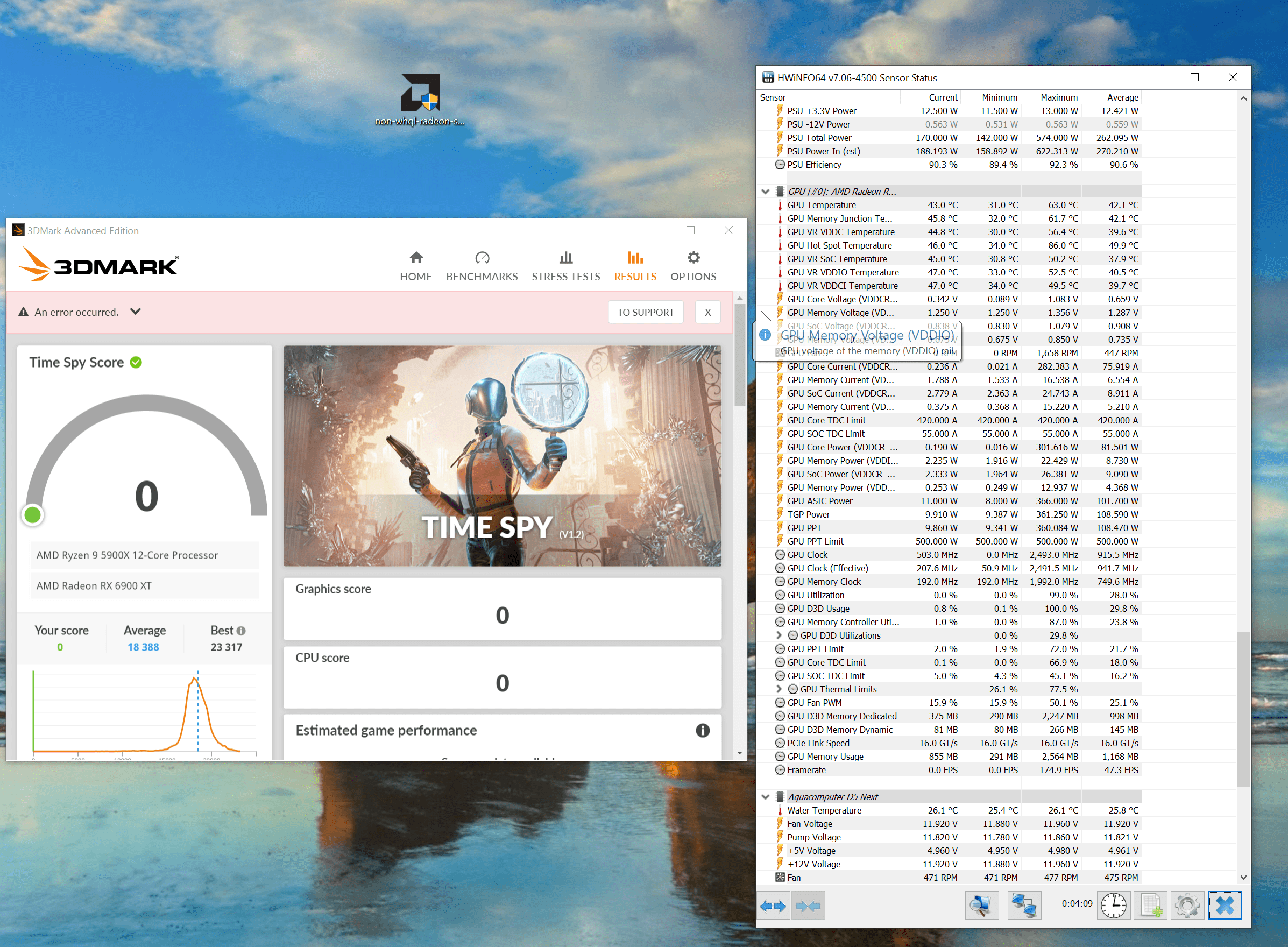This screenshot has width=1288, height=947.
Task: Collapse the Aquacomputer D5 Next group
Action: (765, 797)
